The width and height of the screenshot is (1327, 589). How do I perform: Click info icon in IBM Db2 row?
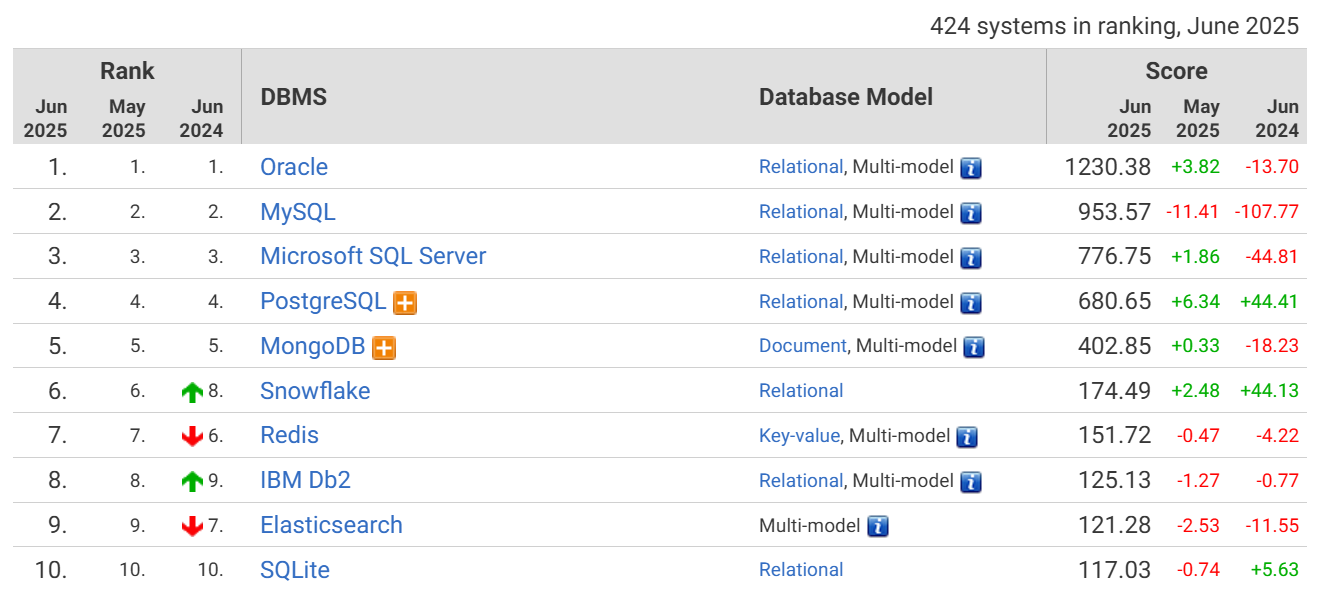click(971, 482)
